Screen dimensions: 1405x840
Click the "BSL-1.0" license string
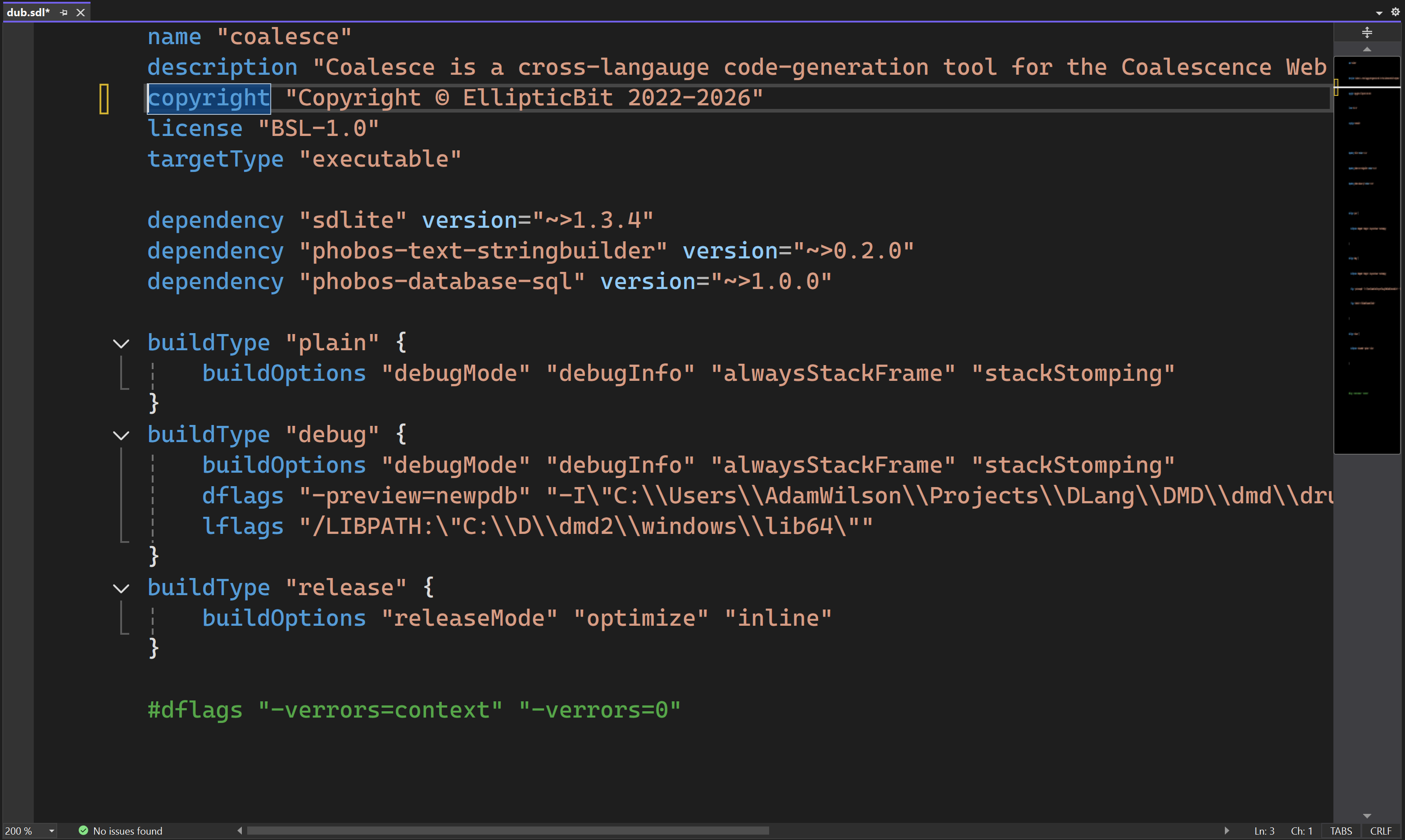pos(318,129)
